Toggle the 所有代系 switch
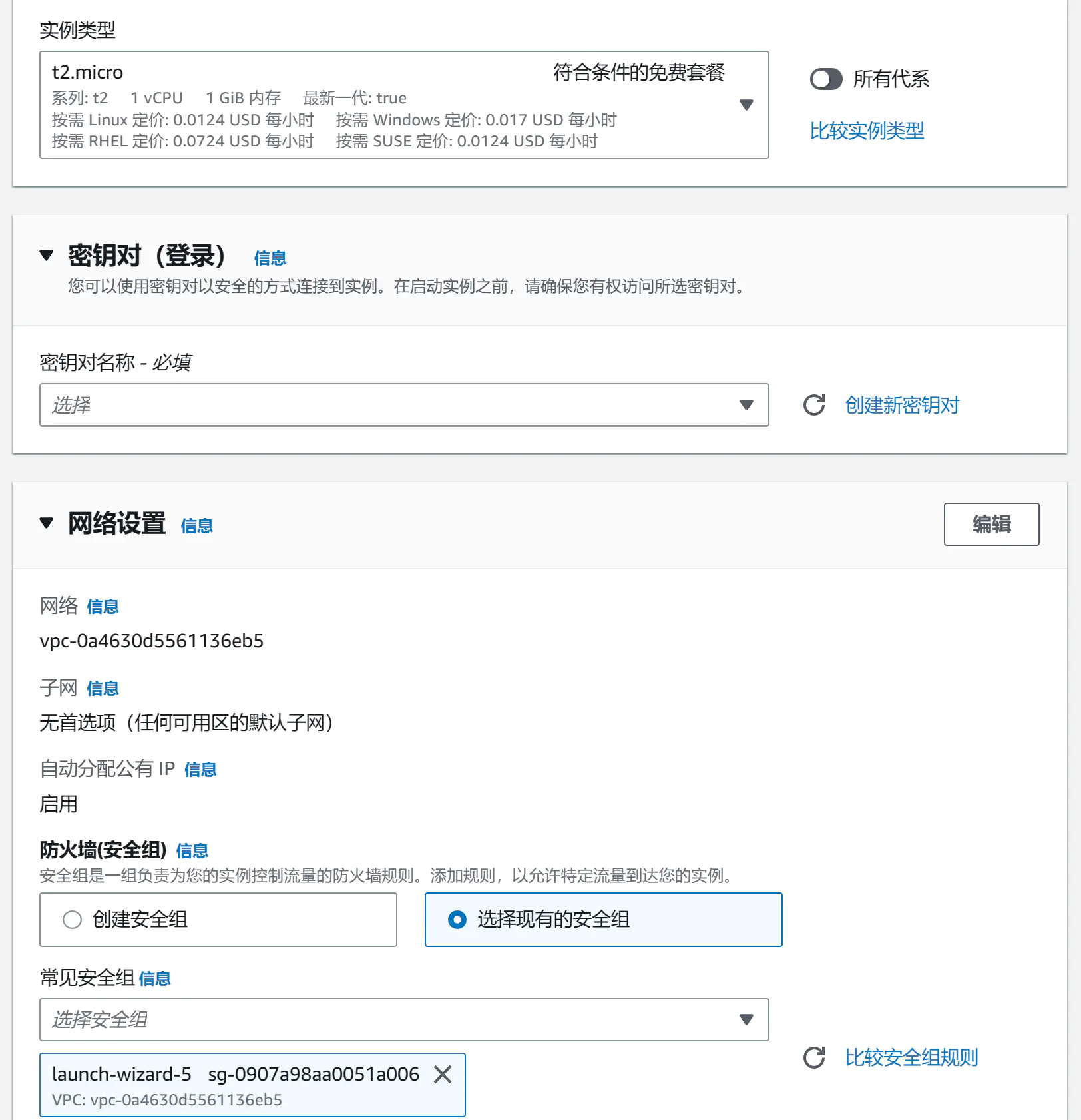Image resolution: width=1081 pixels, height=1120 pixels. [826, 79]
